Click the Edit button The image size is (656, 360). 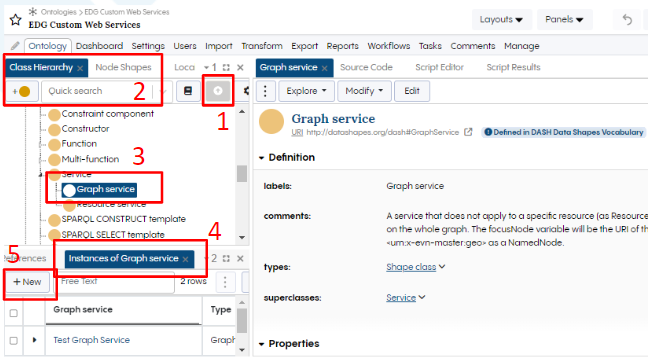coord(412,91)
